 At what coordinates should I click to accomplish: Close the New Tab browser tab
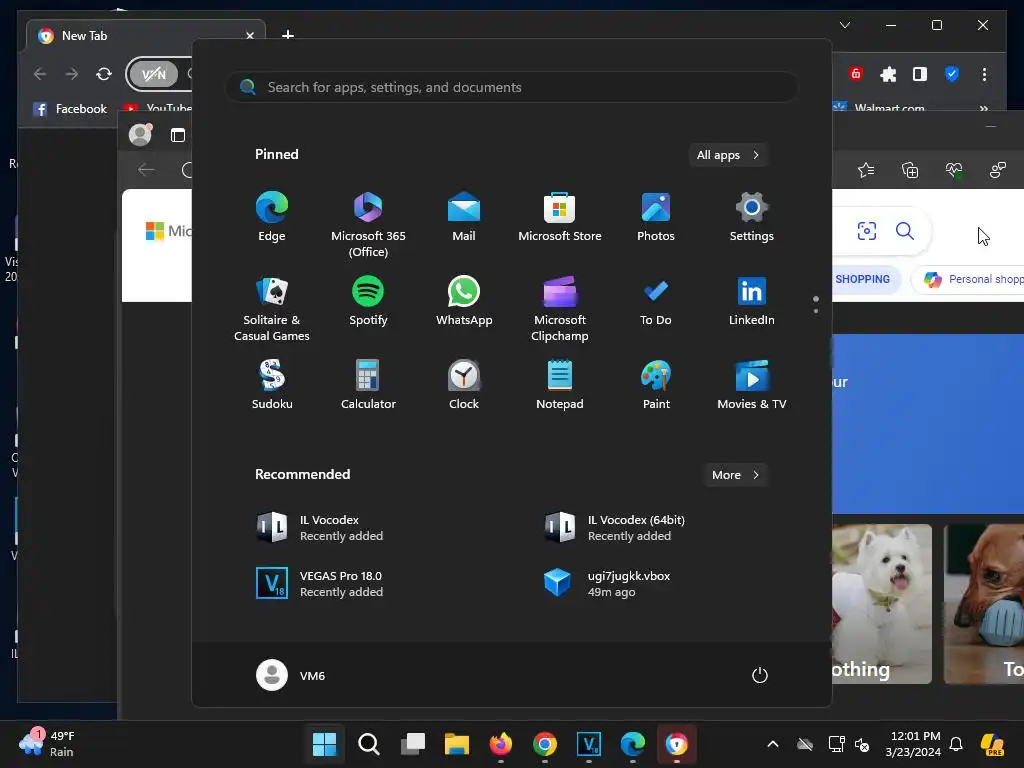[x=249, y=36]
